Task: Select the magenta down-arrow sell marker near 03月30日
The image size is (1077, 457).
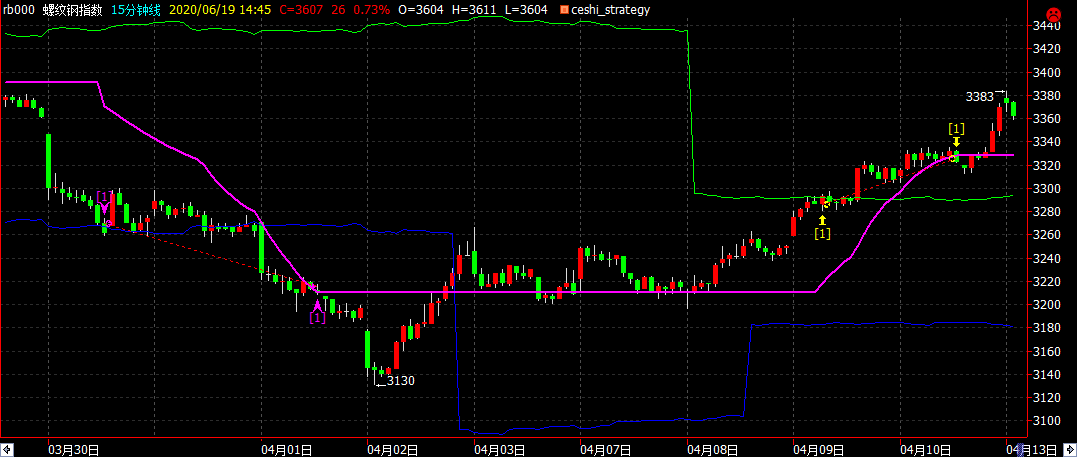Action: pyautogui.click(x=104, y=203)
